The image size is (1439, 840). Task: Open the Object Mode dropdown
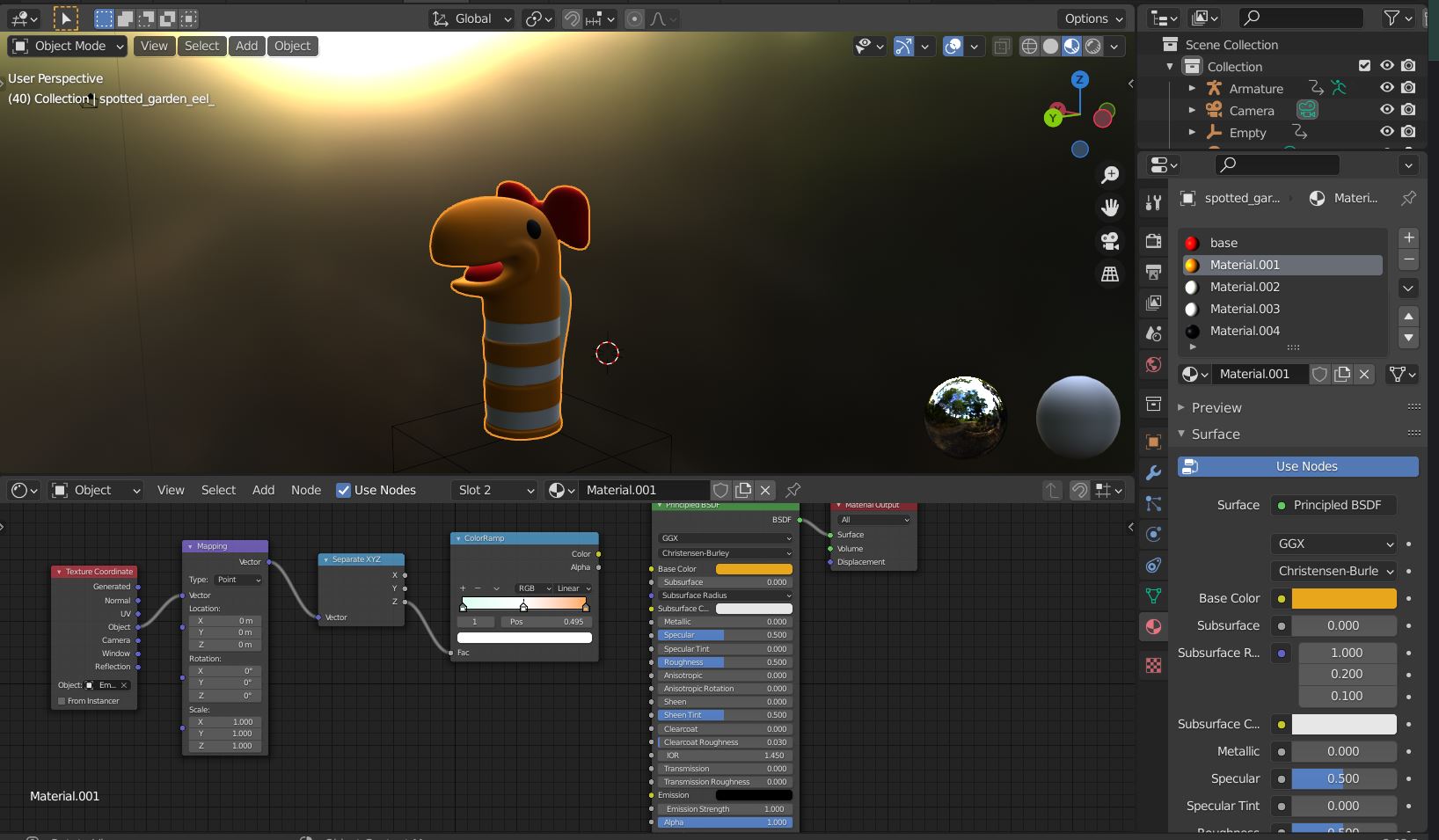pos(68,46)
